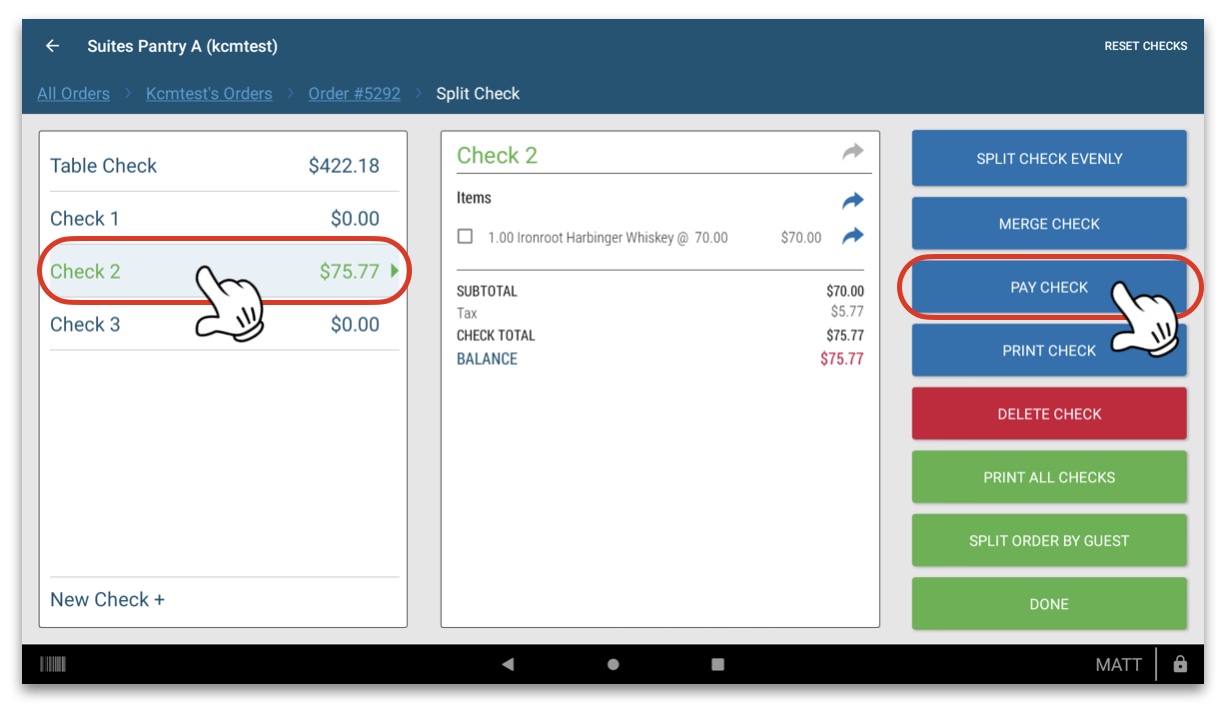
Task: Click the gray share arrow beside Check 2 title
Action: [852, 152]
